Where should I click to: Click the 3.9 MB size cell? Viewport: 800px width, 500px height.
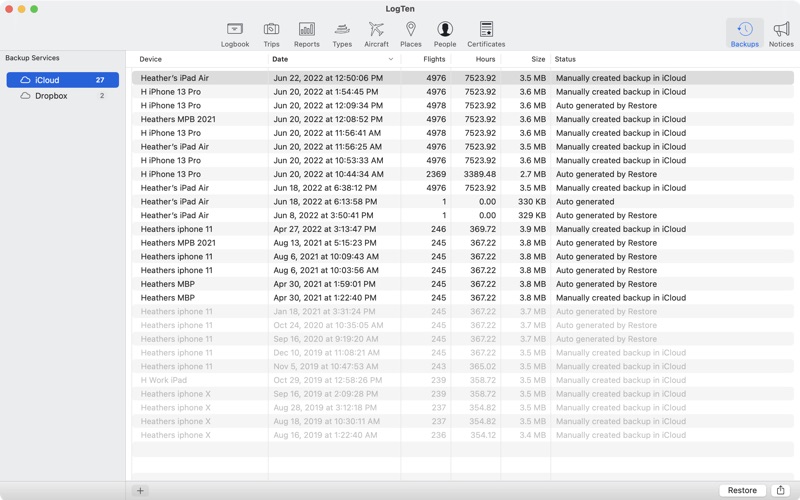pos(533,229)
